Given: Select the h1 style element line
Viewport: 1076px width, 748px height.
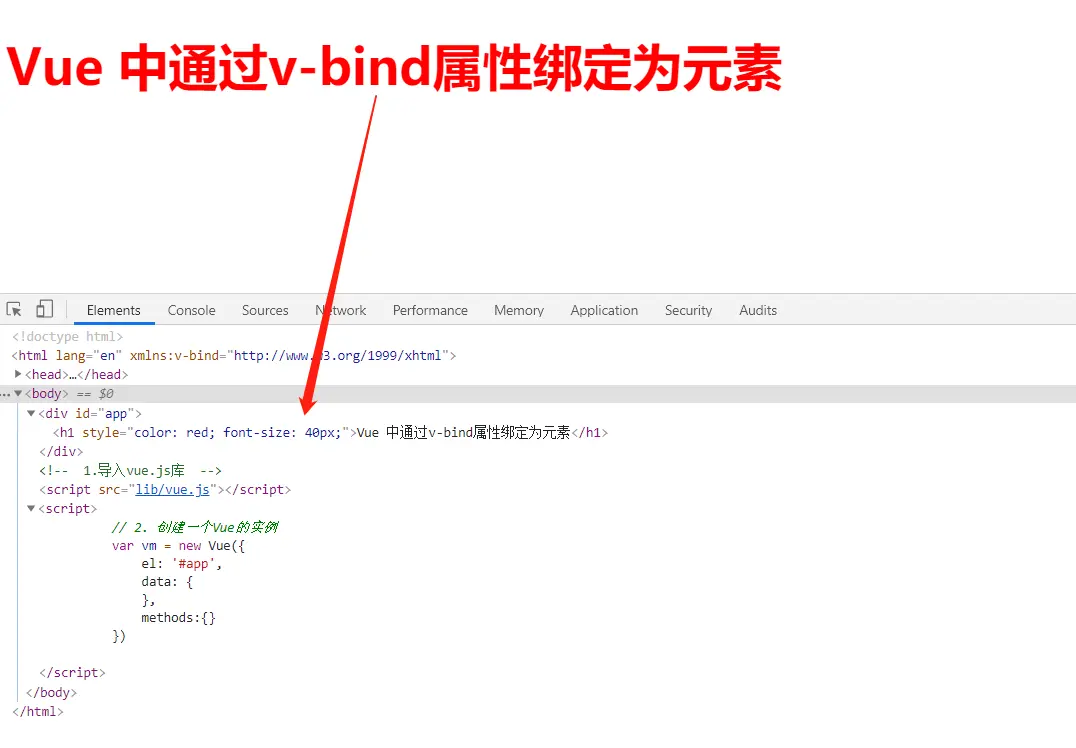Looking at the screenshot, I should [331, 432].
